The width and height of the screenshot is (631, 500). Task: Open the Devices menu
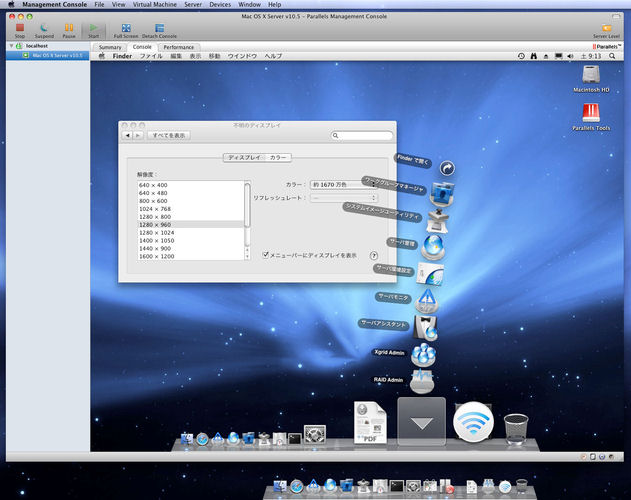(x=220, y=4)
